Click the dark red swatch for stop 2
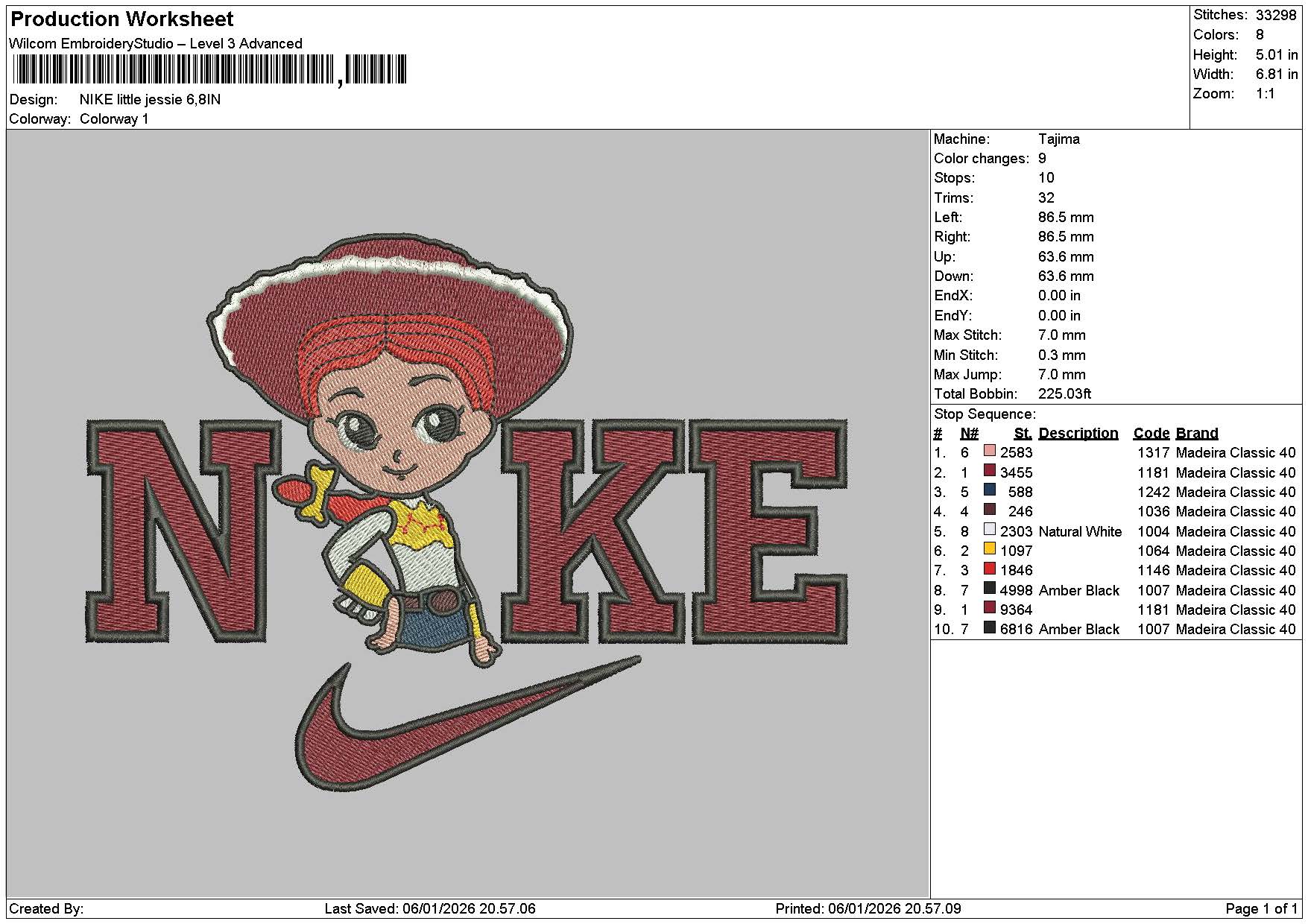This screenshot has height=924, width=1308. [990, 470]
